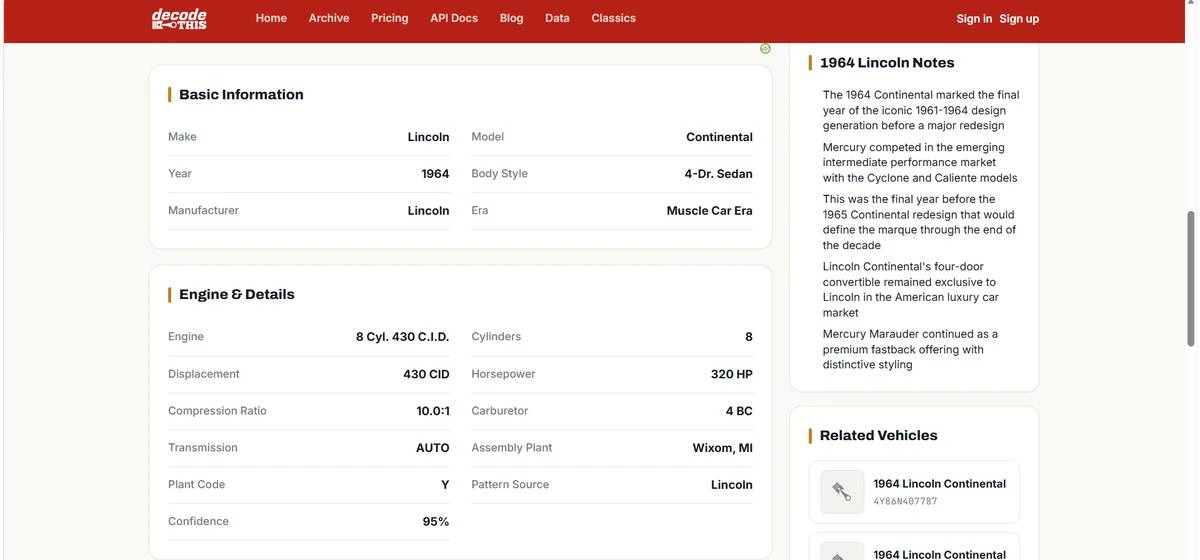Click the Displacement value 430 CID
The height and width of the screenshot is (560, 1200).
426,374
